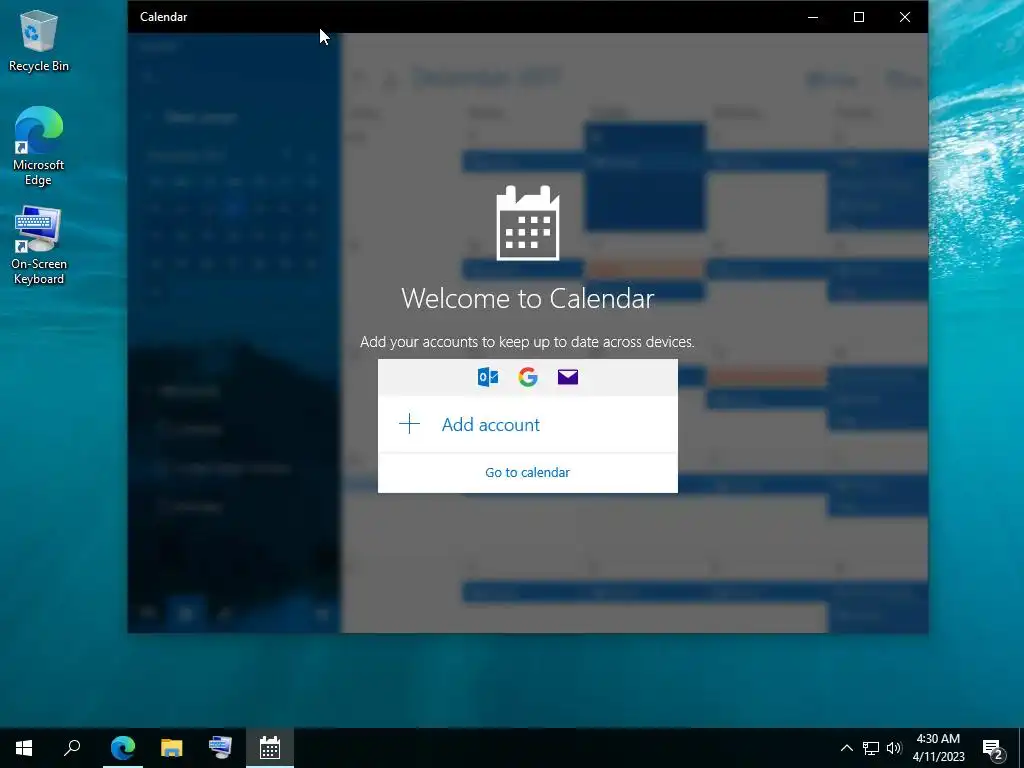Minimize the Calendar window
Image resolution: width=1024 pixels, height=768 pixels.
click(813, 17)
